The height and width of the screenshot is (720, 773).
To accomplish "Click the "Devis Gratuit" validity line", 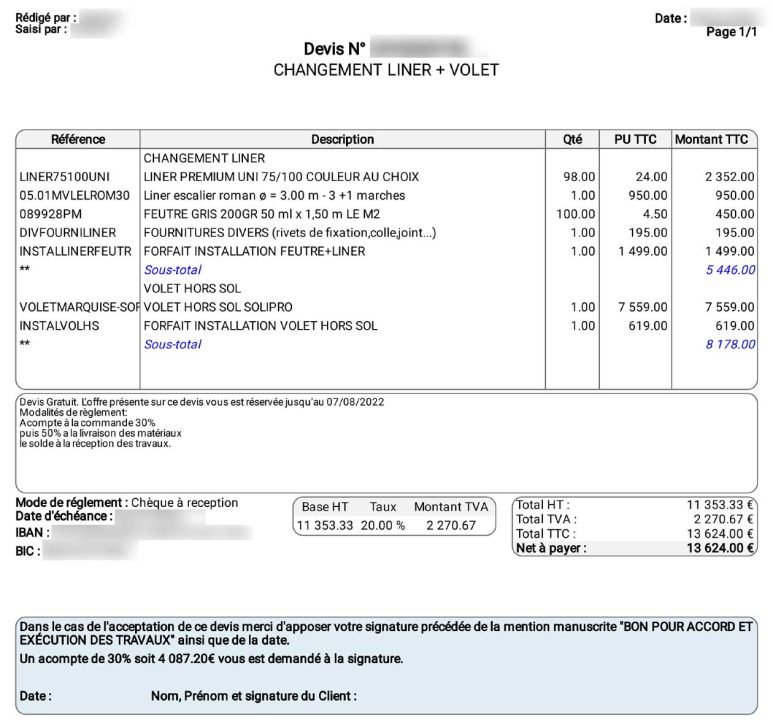I will point(202,402).
